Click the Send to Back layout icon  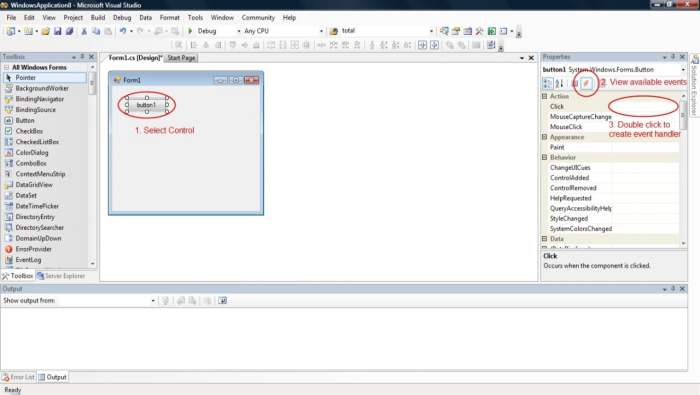[461, 45]
